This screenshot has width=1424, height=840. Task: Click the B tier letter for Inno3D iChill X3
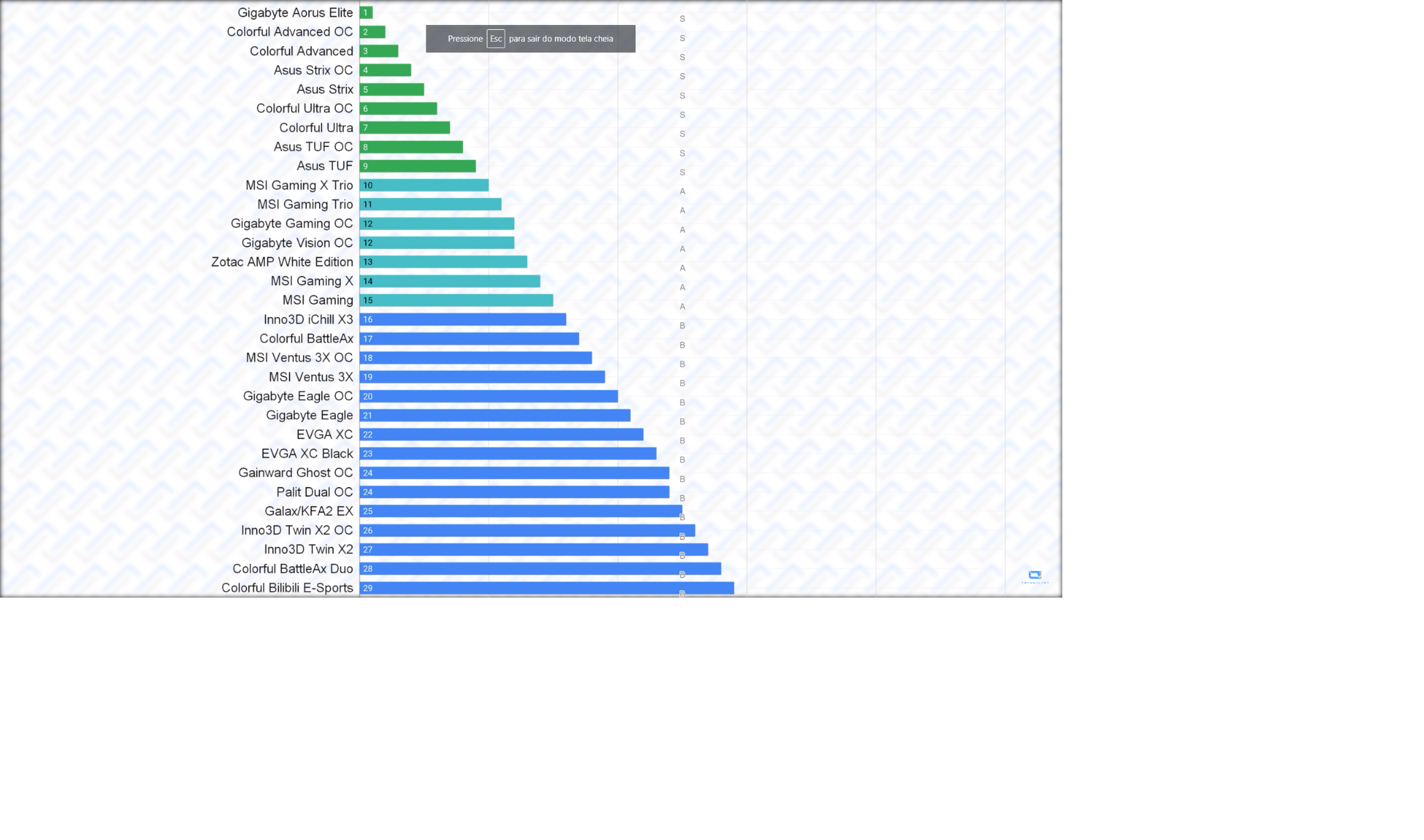tap(682, 325)
